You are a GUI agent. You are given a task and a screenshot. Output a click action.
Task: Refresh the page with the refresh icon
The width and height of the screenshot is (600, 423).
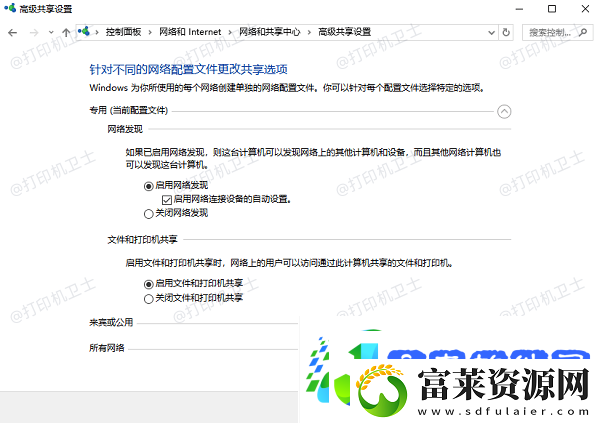tap(506, 33)
